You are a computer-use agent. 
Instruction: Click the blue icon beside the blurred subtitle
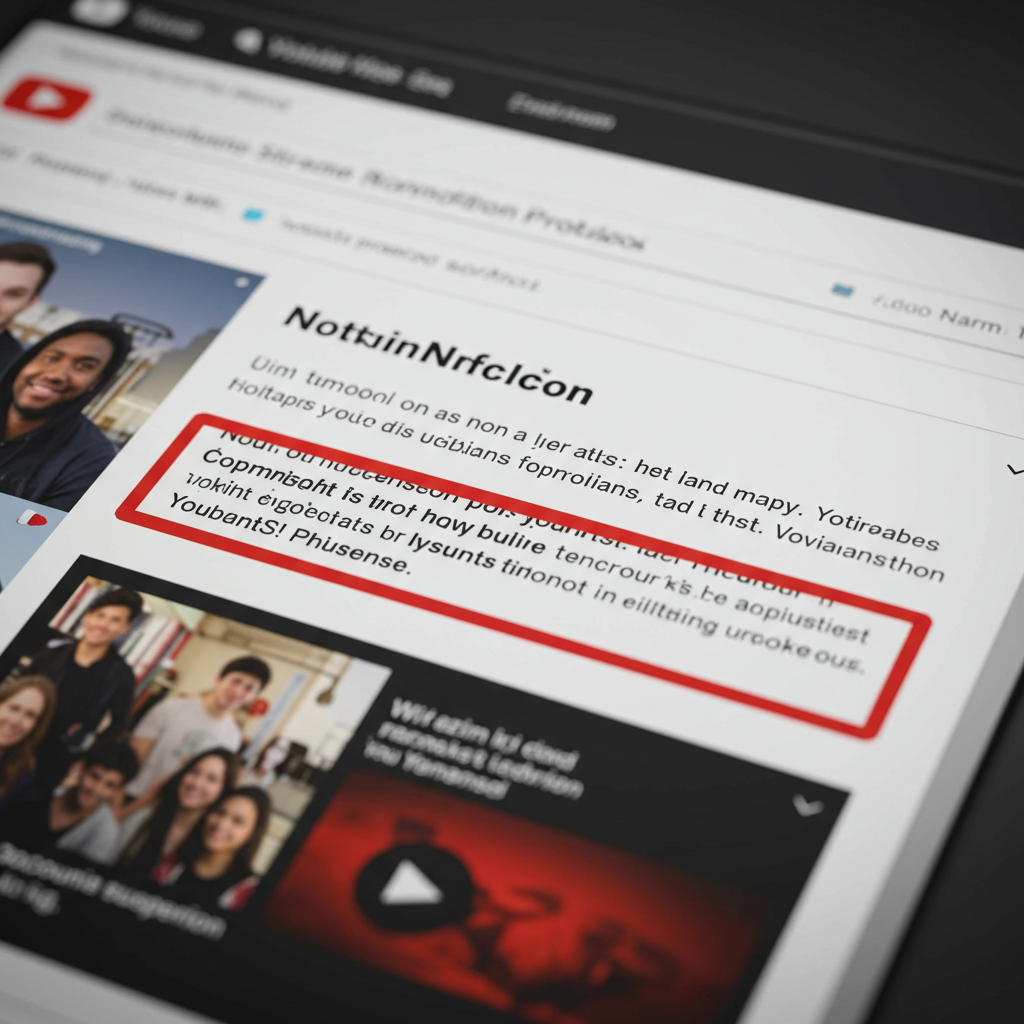pos(253,214)
